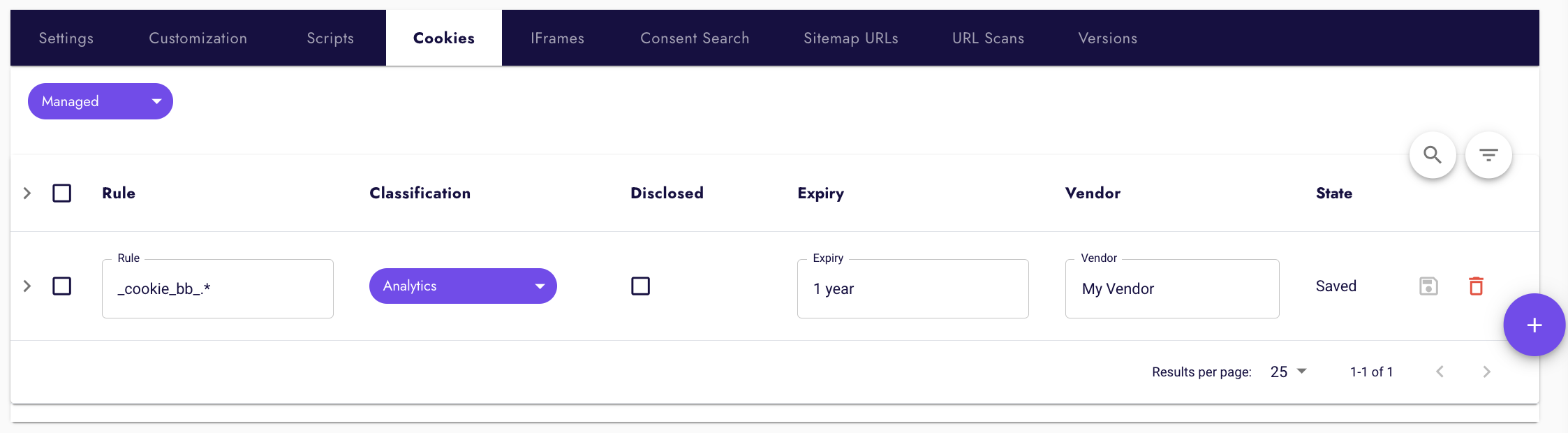Screen dimensions: 1568x433
Task: Go to next results page arrow
Action: (1486, 372)
